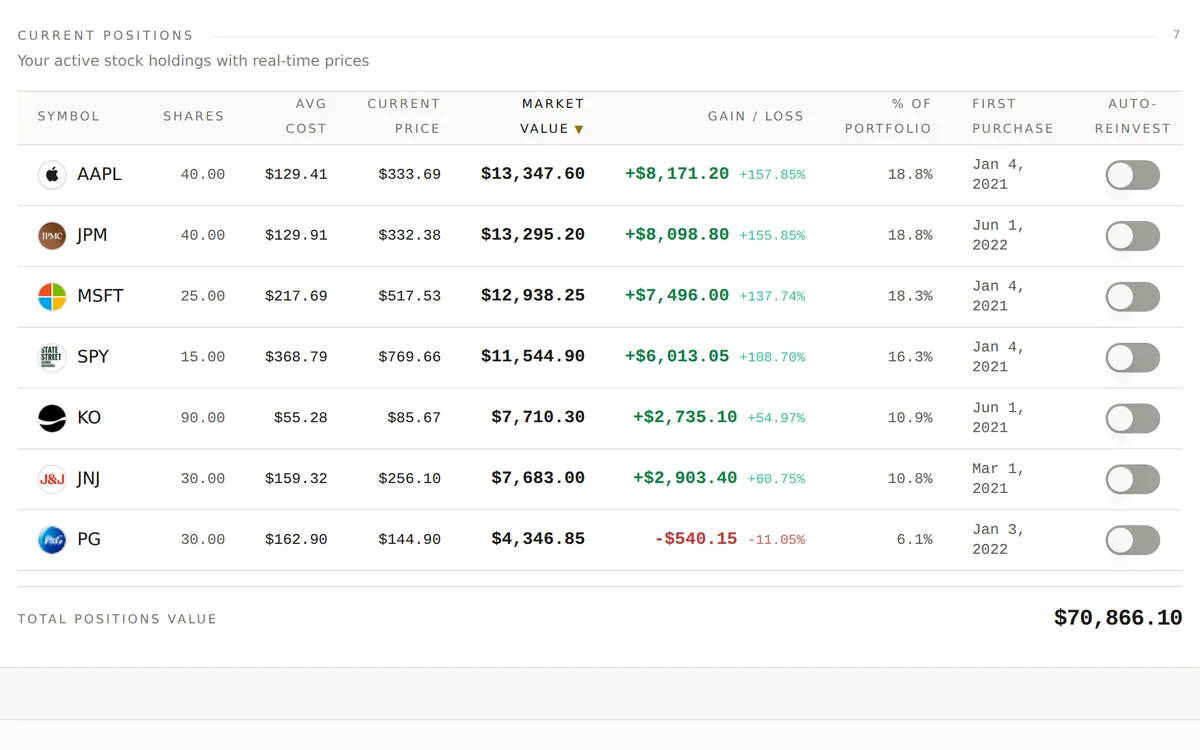Click JNJ first purchase Mar 1, 2021

tap(998, 479)
